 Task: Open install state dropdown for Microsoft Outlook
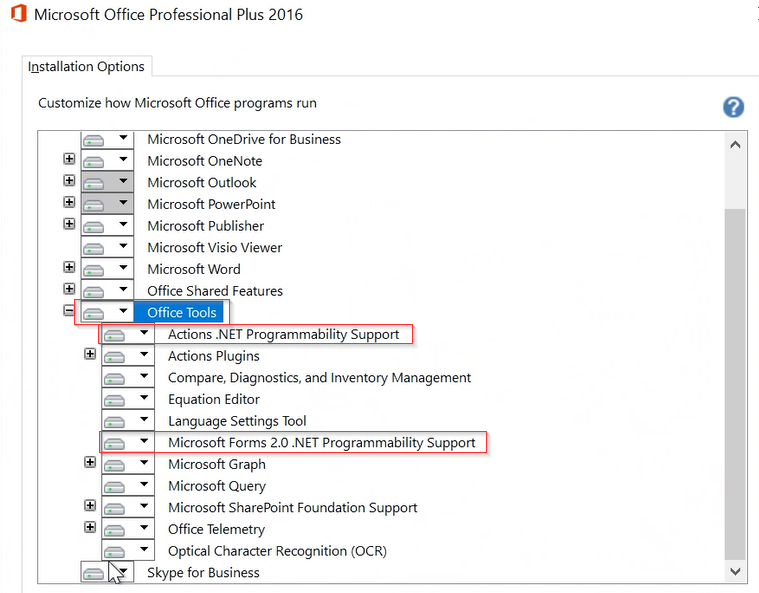coord(107,182)
